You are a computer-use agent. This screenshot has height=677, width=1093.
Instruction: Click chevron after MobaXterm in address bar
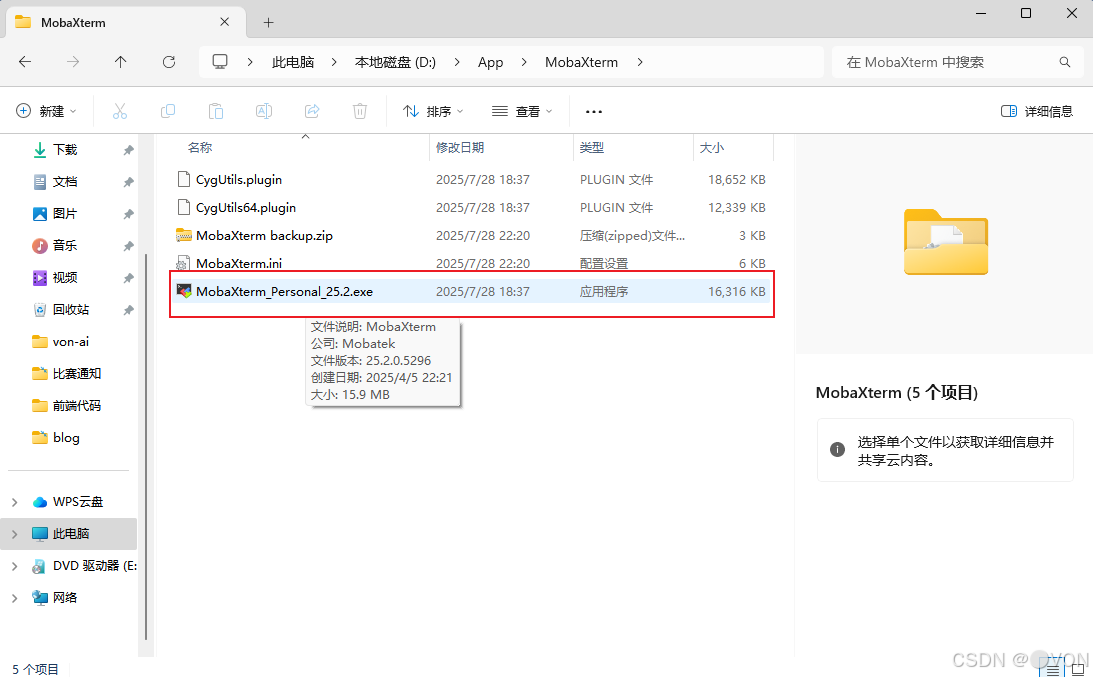(x=640, y=62)
